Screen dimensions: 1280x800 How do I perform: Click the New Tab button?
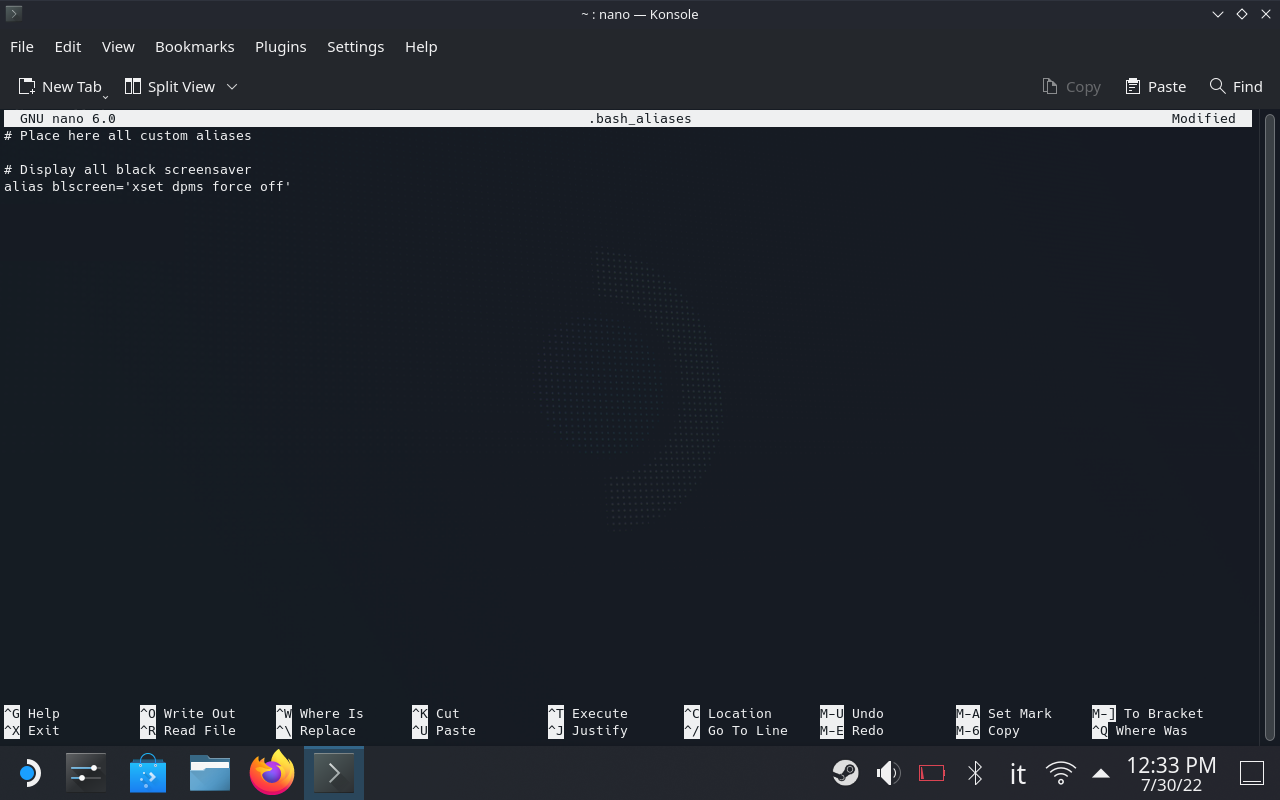click(x=60, y=87)
